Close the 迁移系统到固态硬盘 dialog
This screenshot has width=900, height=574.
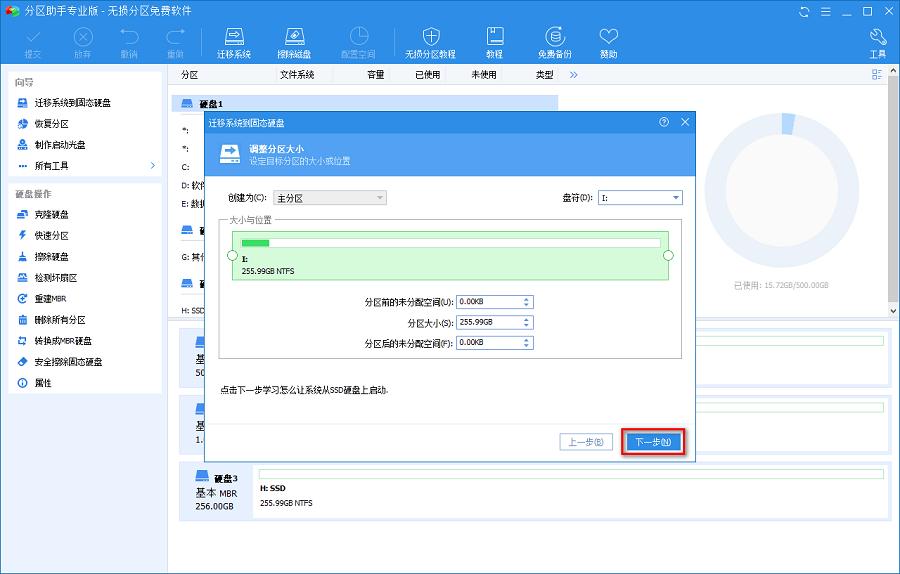click(x=685, y=122)
